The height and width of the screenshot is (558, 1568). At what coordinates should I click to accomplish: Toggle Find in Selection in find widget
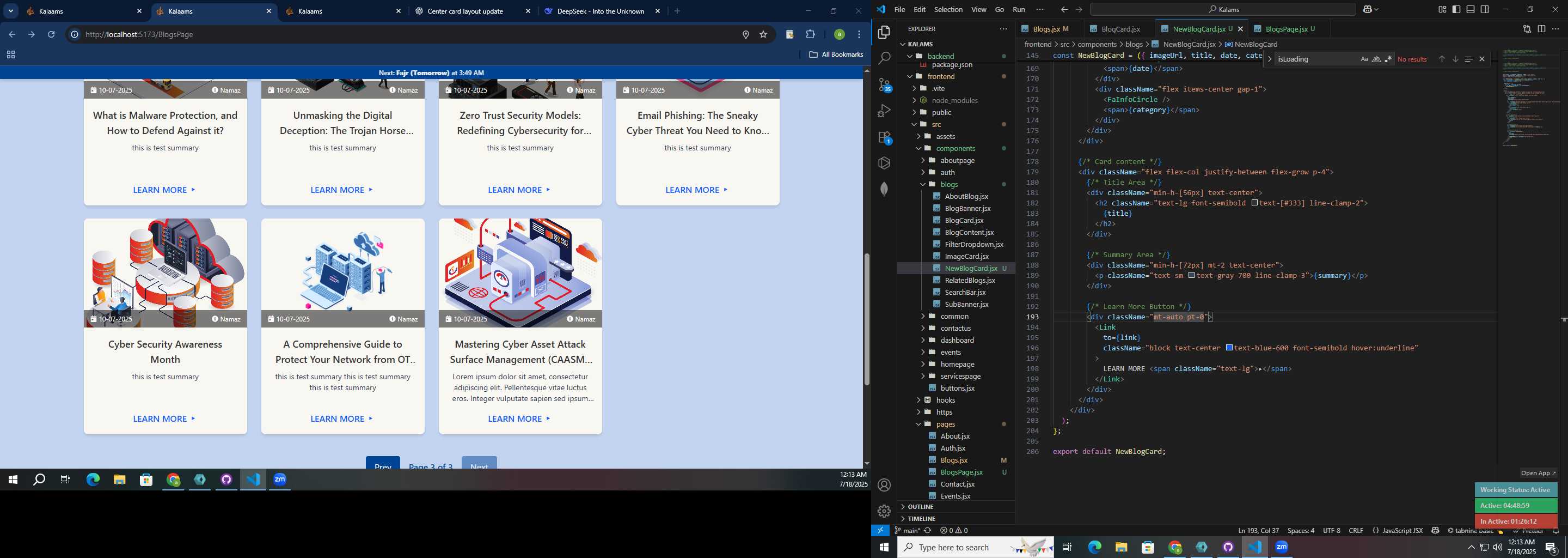click(1468, 59)
